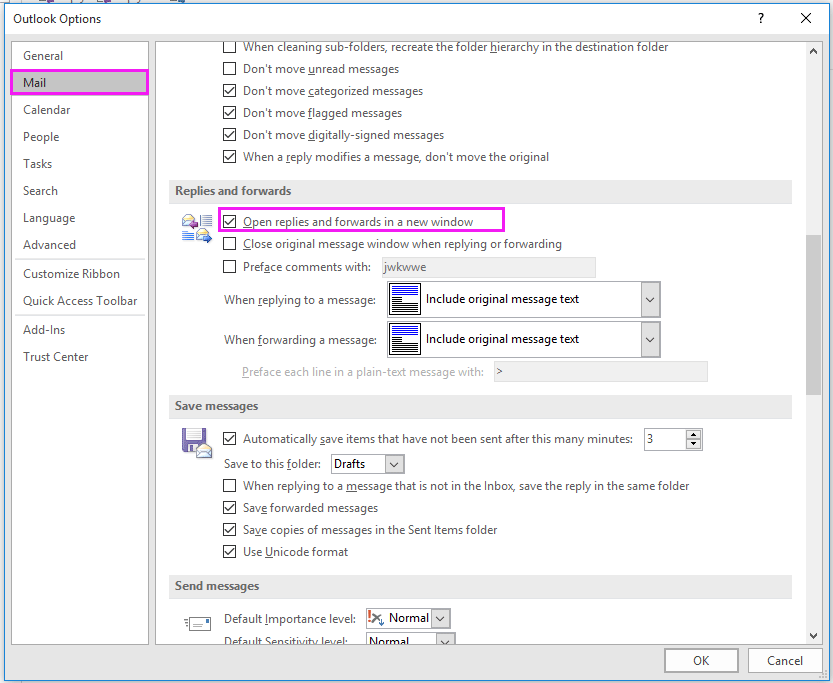Screen dimensions: 833x683
Task: Switch to Calendar options
Action: tap(80, 110)
